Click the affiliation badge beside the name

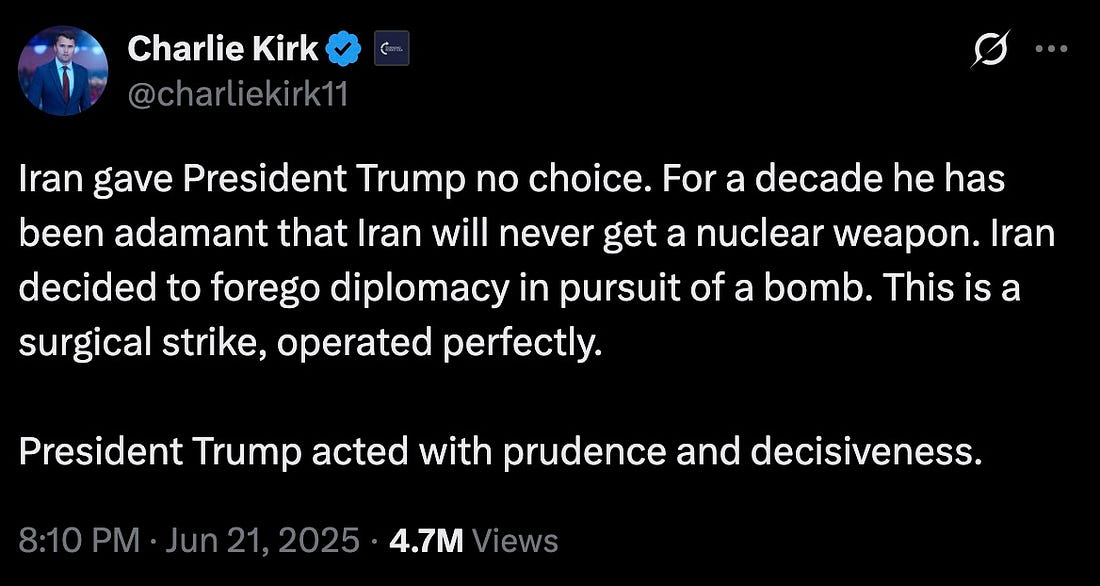click(x=390, y=48)
